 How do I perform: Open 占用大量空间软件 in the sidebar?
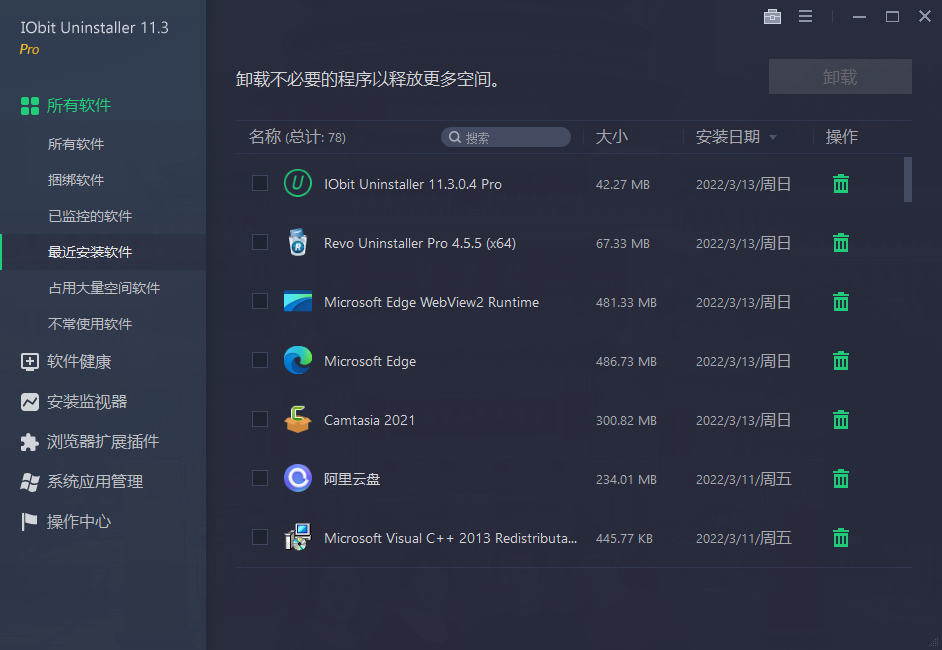[104, 288]
